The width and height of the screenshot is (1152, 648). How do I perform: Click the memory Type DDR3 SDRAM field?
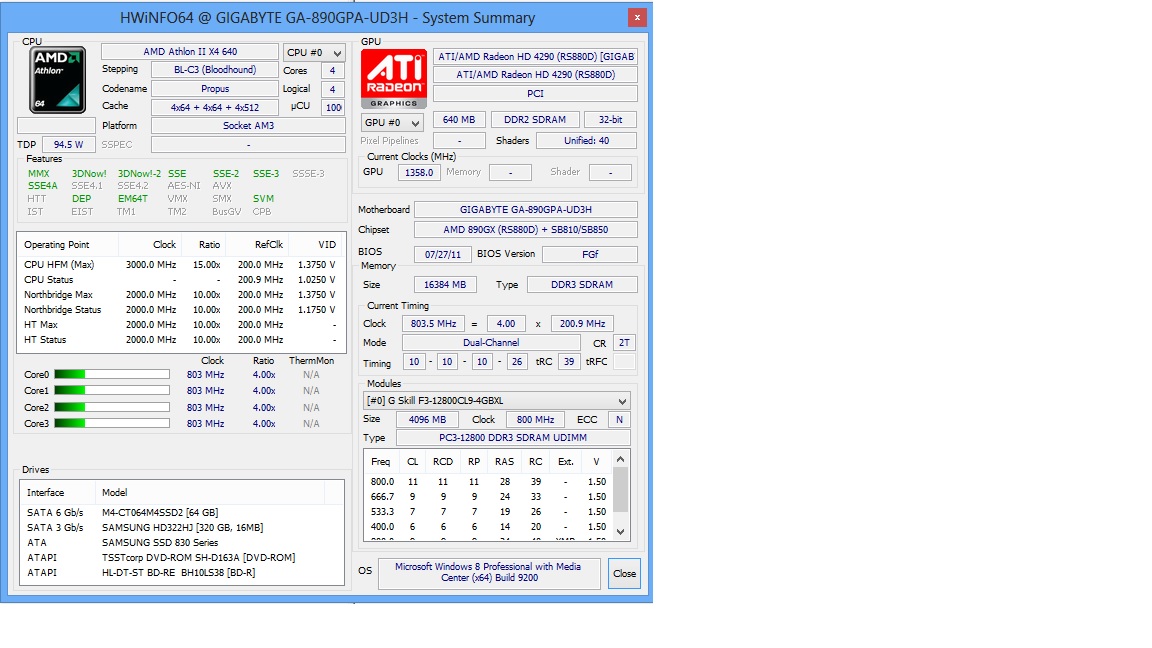582,284
